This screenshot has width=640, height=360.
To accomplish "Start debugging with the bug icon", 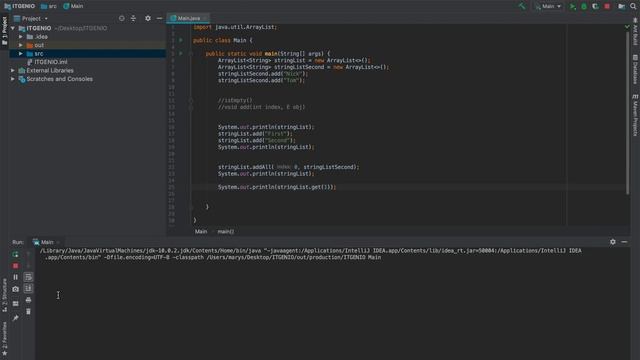I will point(584,6).
